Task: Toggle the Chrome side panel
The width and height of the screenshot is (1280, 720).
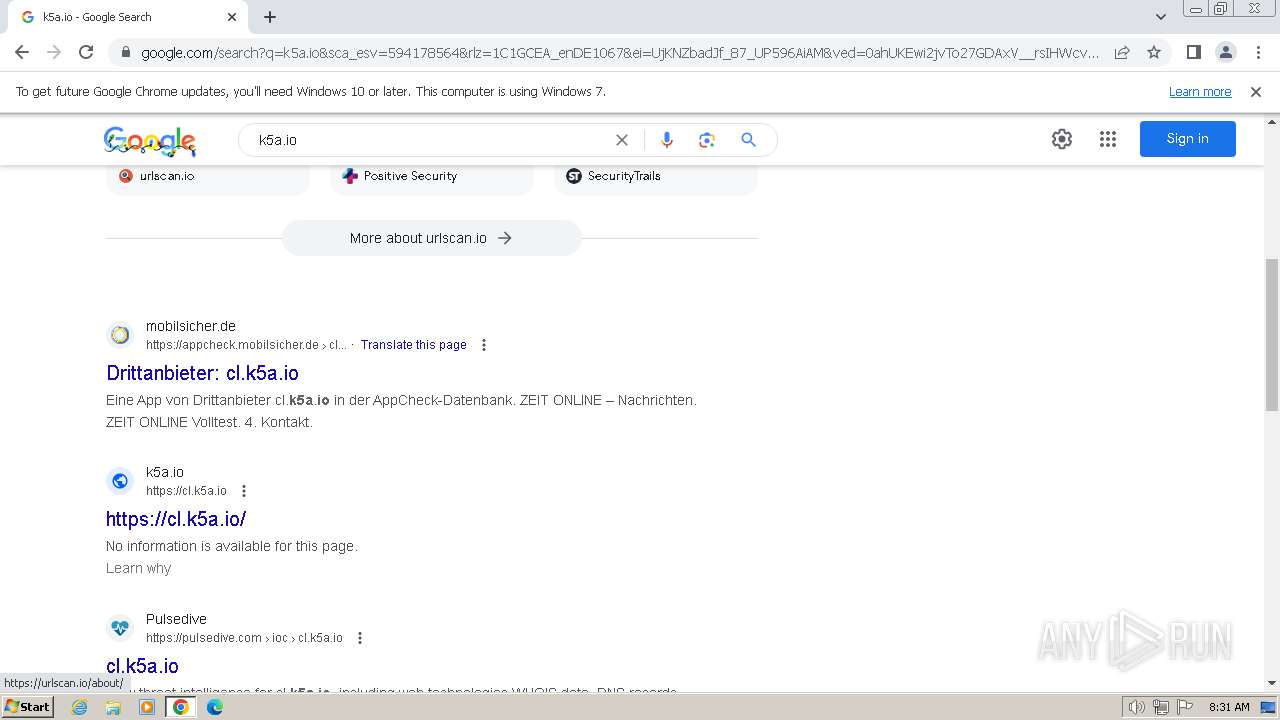Action: [1193, 52]
